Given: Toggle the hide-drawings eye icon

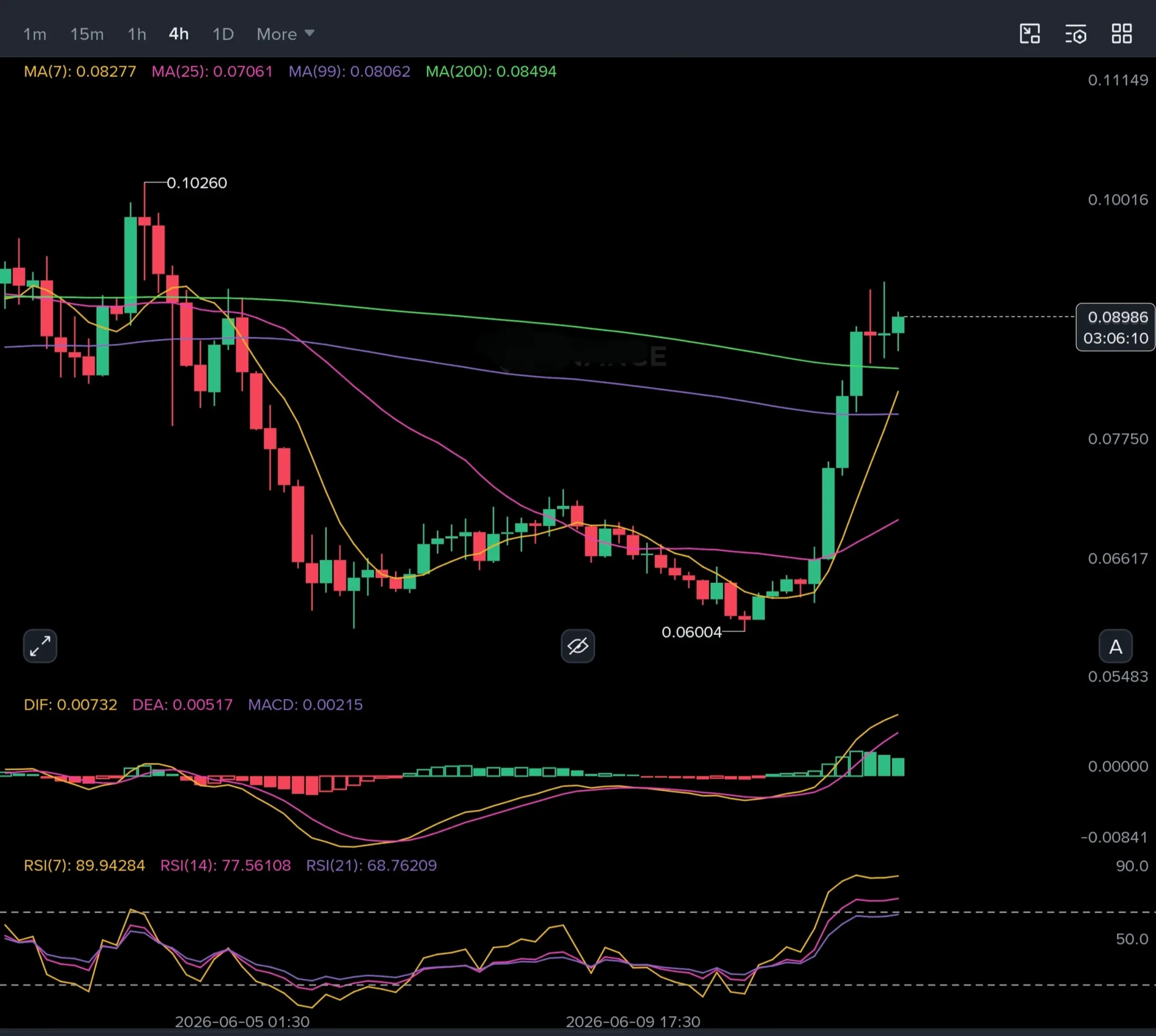Looking at the screenshot, I should click(578, 646).
